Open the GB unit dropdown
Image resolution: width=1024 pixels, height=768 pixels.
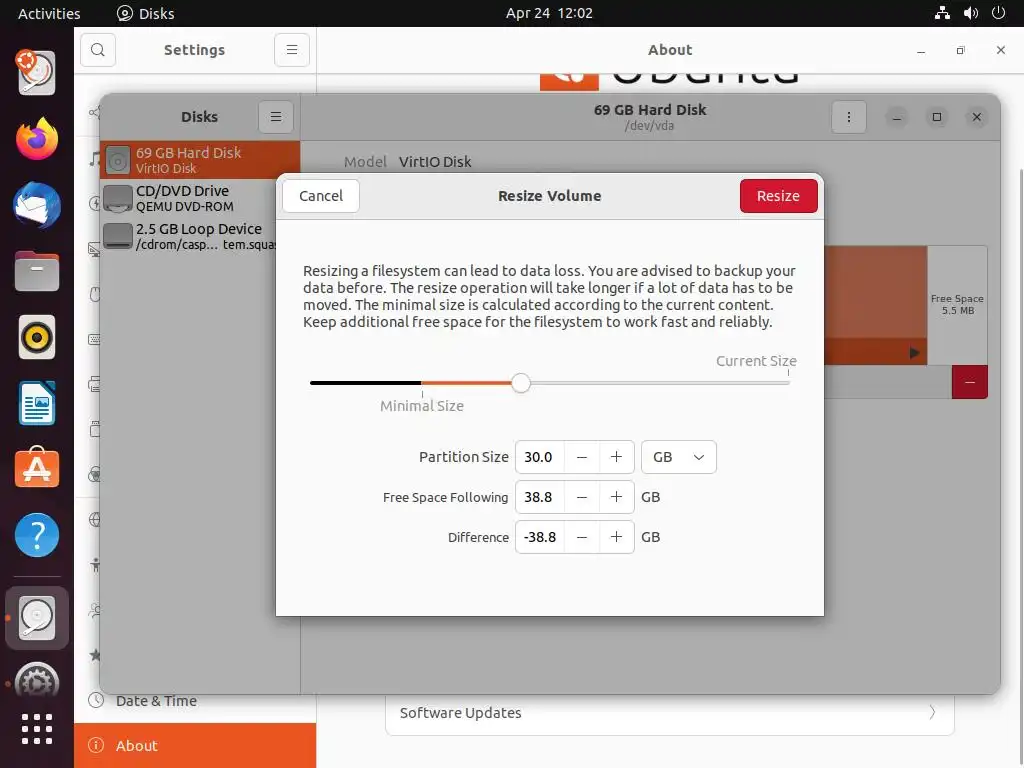(x=679, y=457)
